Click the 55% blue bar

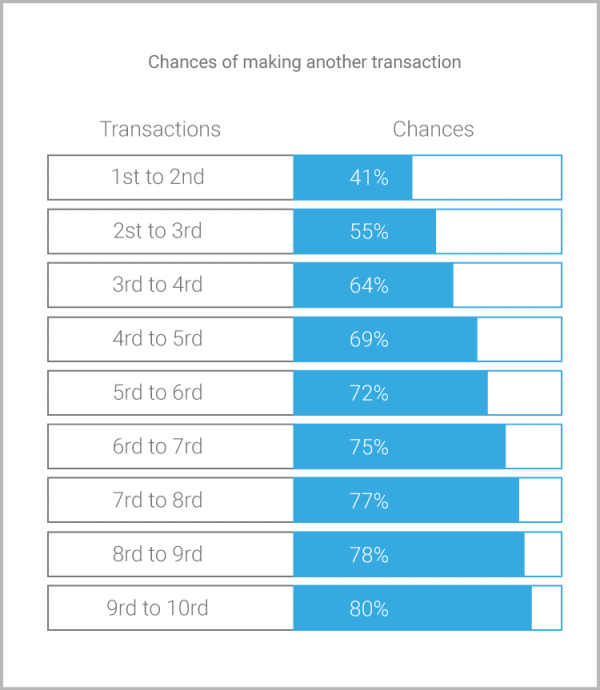(364, 231)
